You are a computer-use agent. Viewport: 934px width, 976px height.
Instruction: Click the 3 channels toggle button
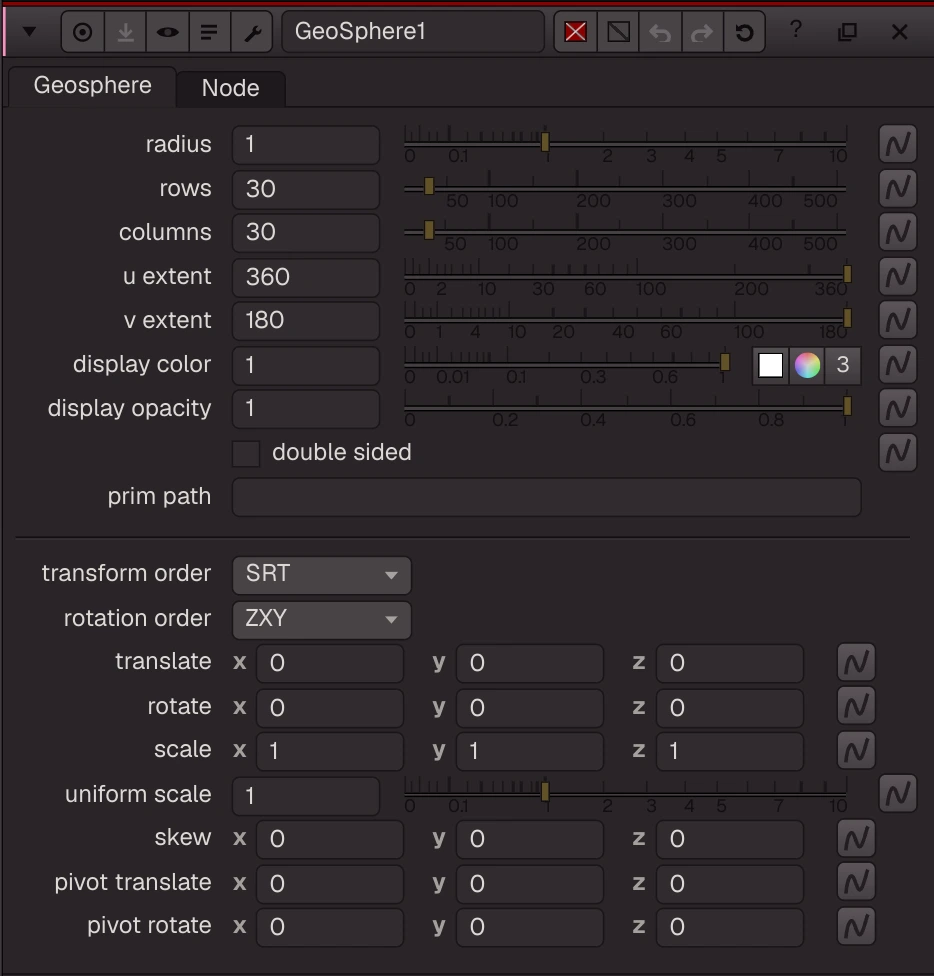click(843, 365)
